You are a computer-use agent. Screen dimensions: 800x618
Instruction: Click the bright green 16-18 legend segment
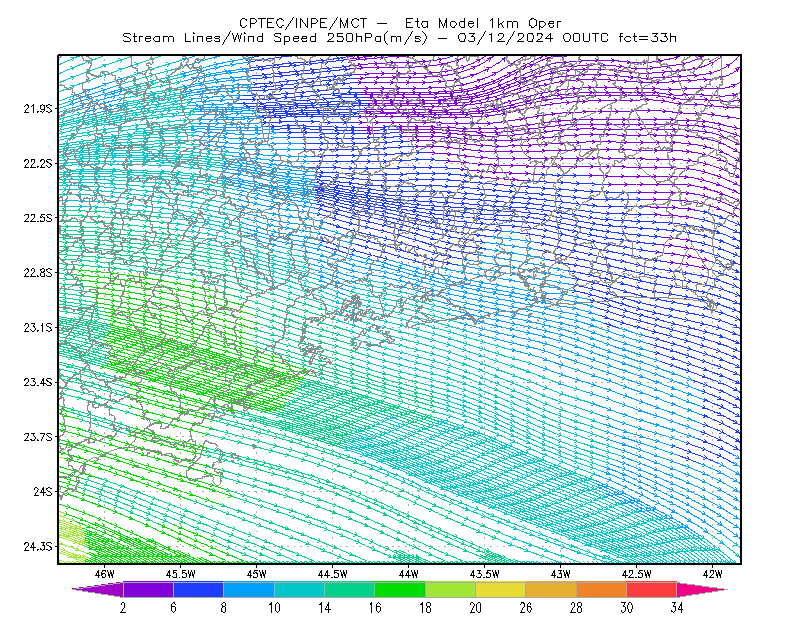coord(400,589)
